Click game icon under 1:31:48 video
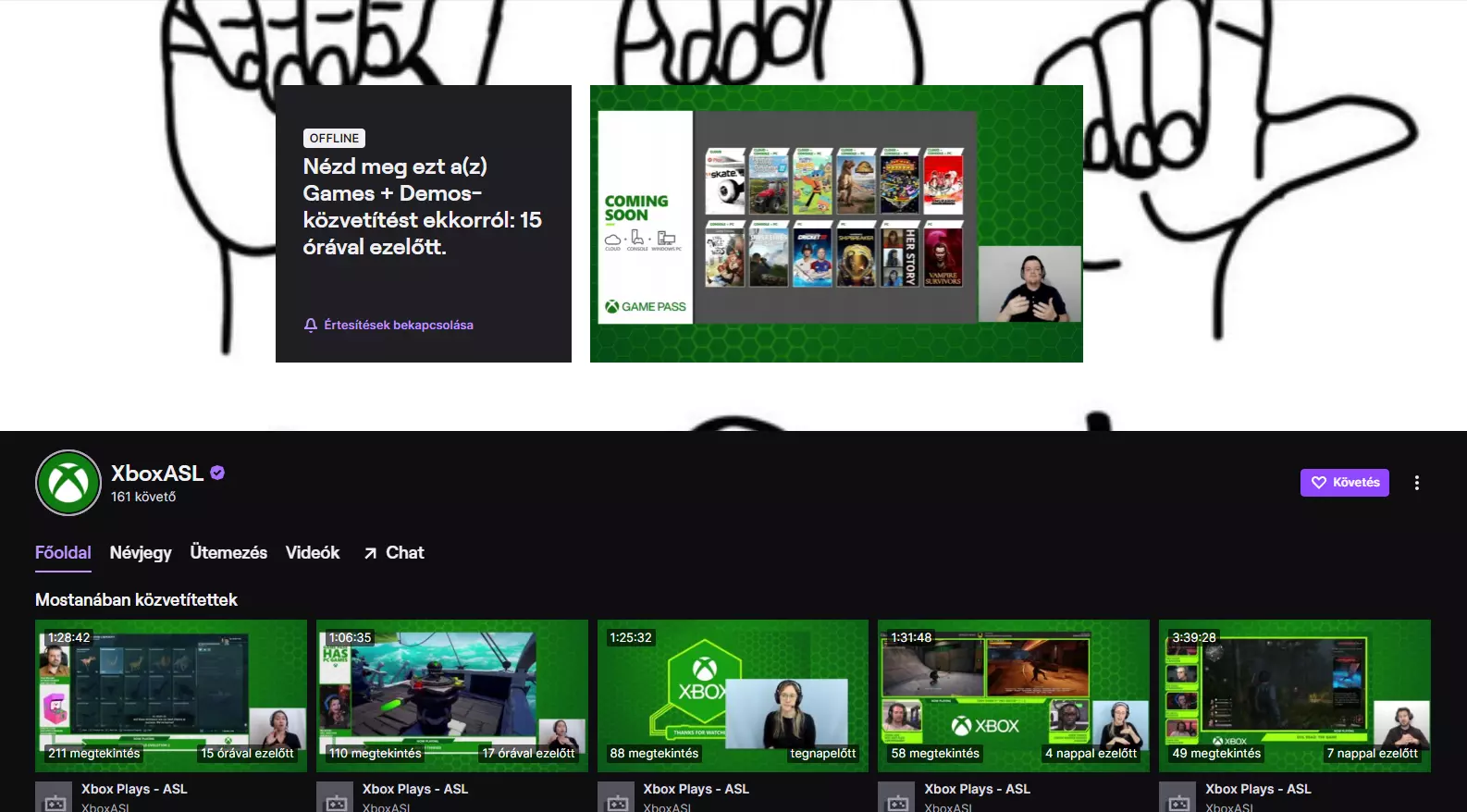This screenshot has height=812, width=1467. (897, 798)
